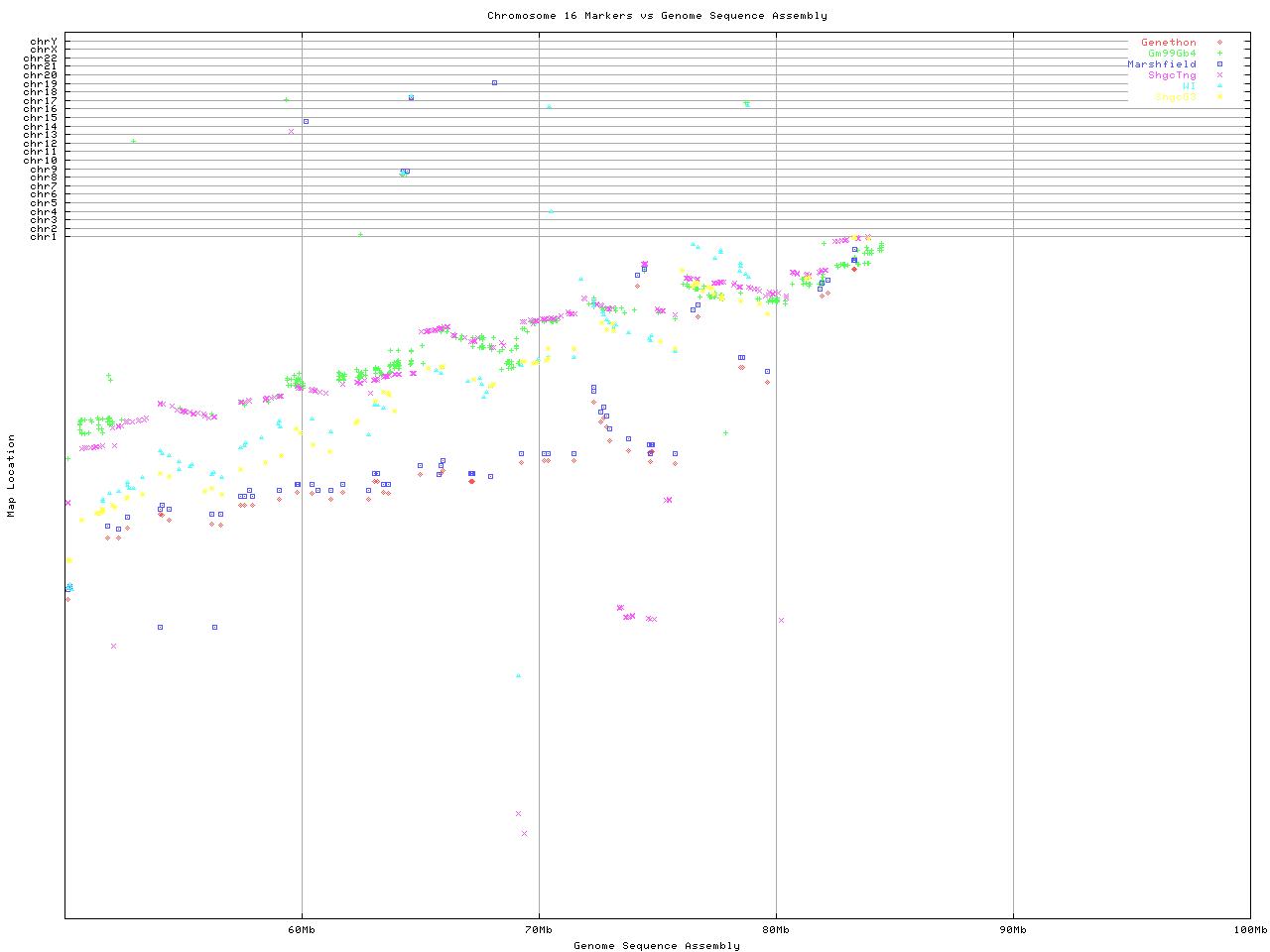Click the 90Mb x-axis tick label
Screen dimensions: 1270x952
coord(1013,930)
